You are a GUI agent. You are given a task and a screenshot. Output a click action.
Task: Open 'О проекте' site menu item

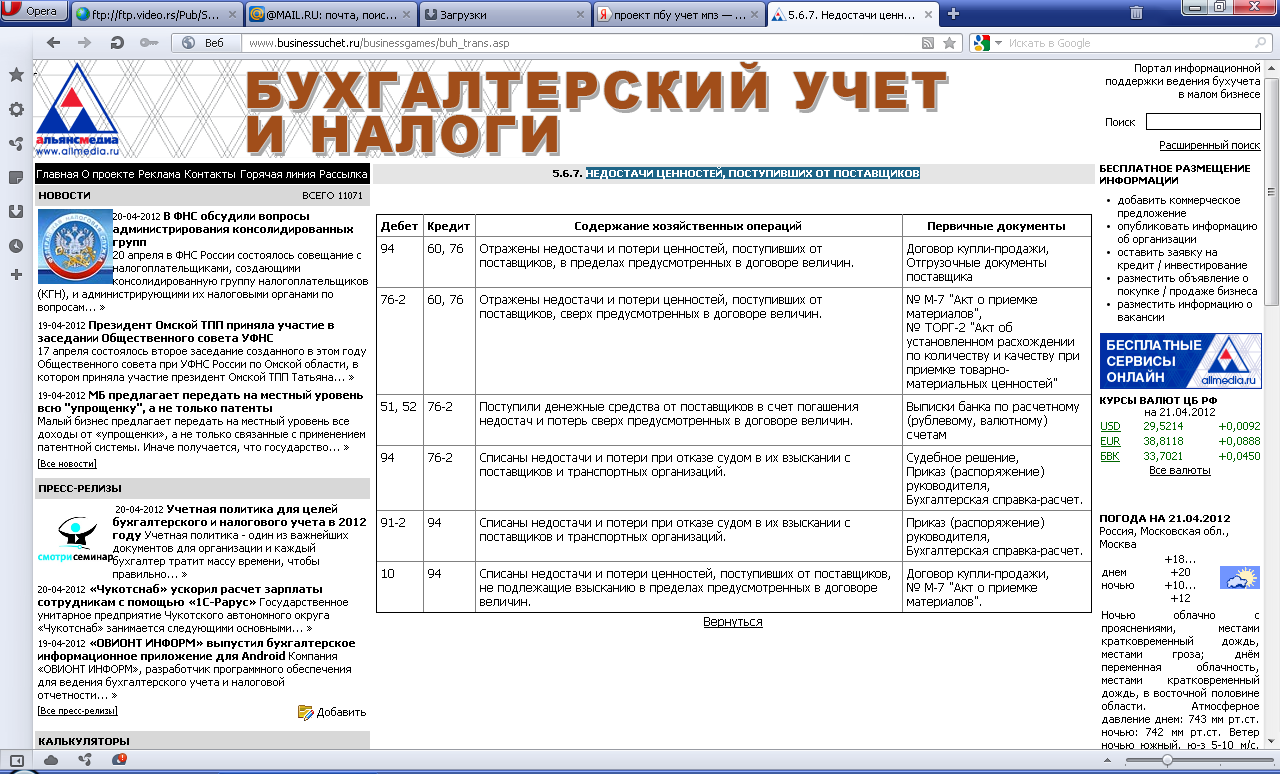pyautogui.click(x=107, y=174)
